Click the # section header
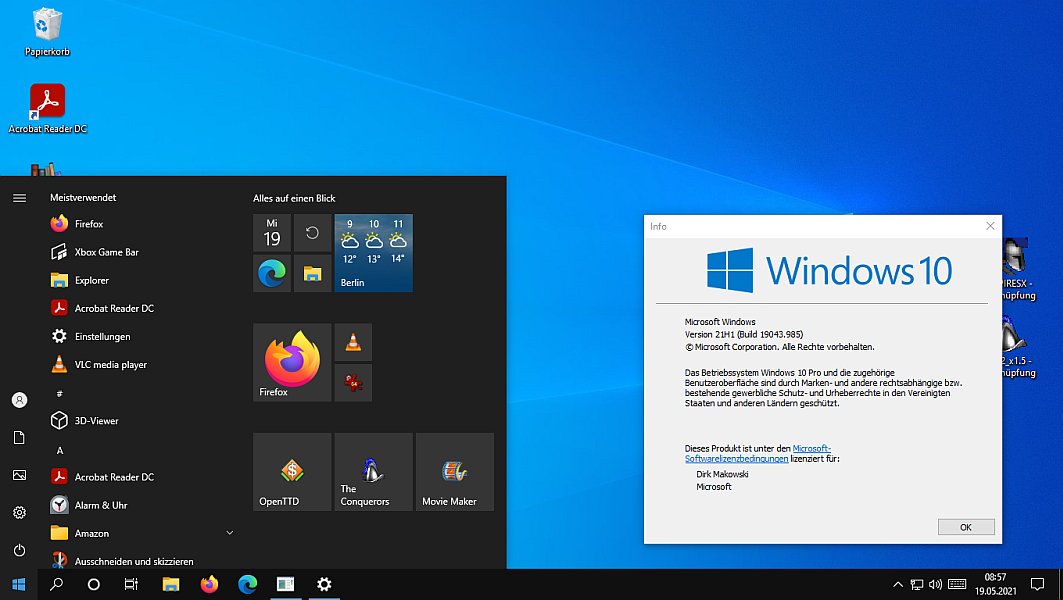The width and height of the screenshot is (1063, 600). point(60,394)
